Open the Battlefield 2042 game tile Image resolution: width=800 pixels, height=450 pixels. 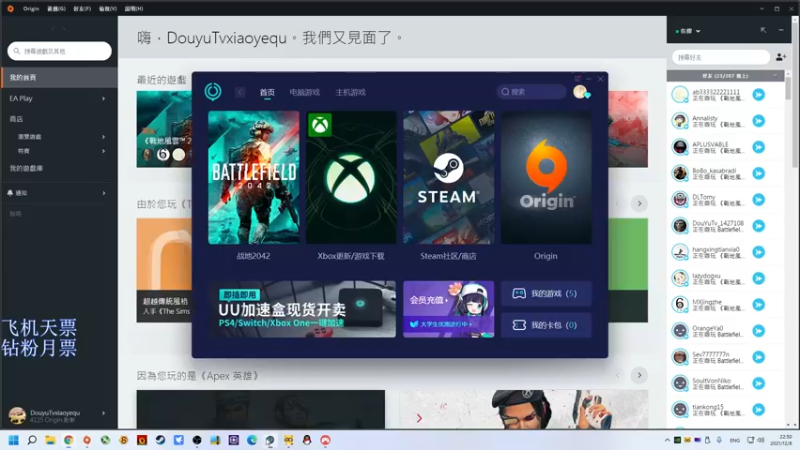254,177
